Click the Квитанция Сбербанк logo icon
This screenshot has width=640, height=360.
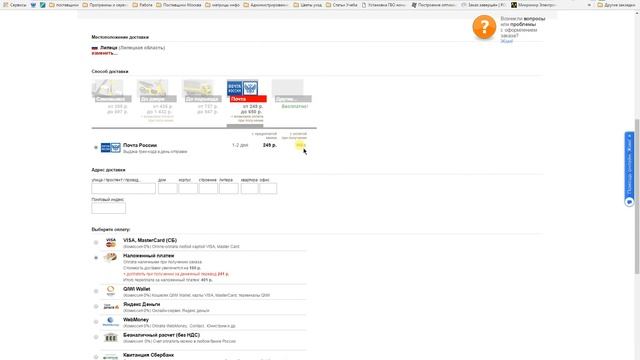tap(111, 357)
